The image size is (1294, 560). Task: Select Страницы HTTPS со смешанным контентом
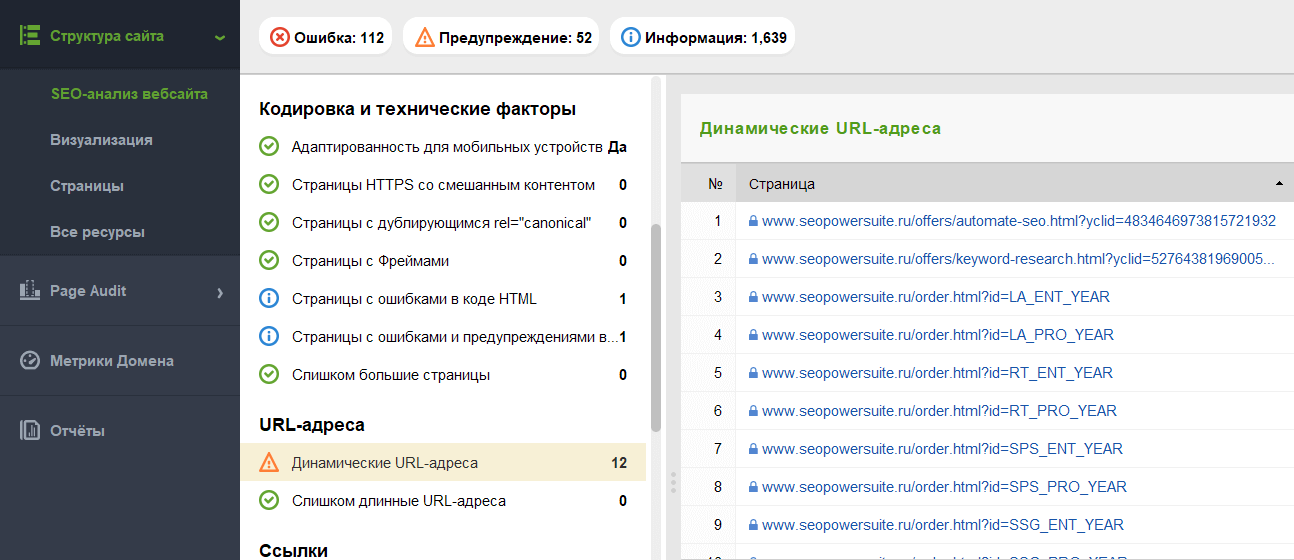coord(443,185)
